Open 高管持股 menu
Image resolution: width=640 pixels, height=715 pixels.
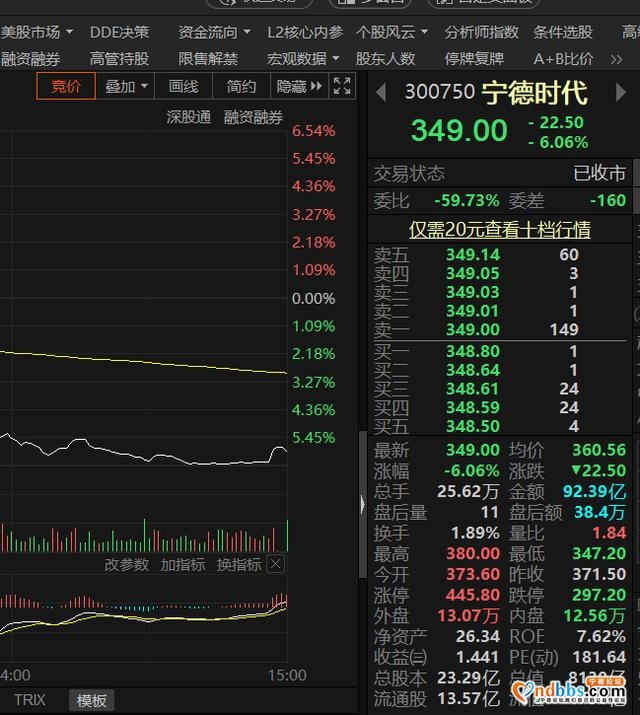point(119,59)
